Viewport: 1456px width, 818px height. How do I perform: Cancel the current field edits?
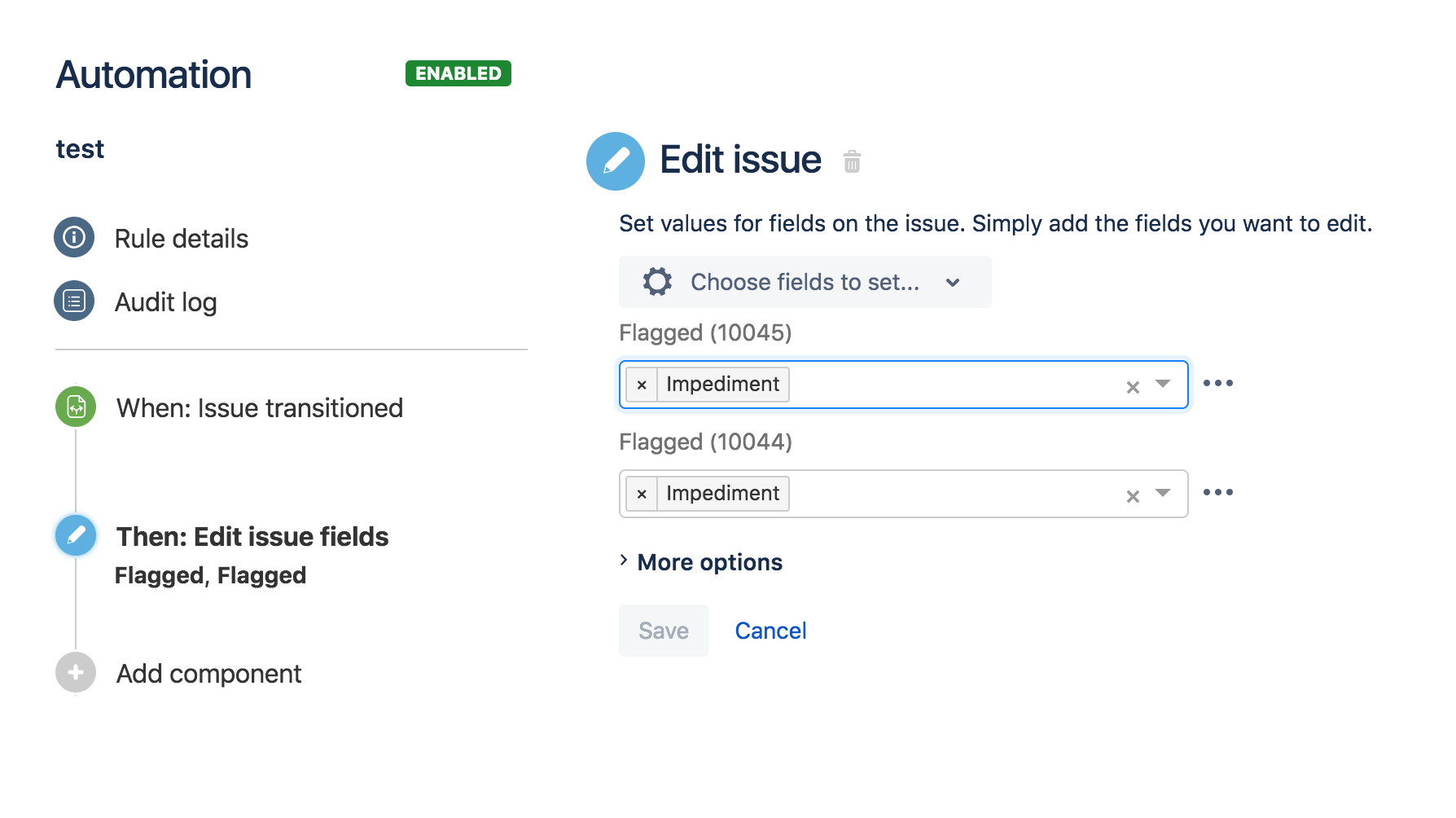(770, 630)
